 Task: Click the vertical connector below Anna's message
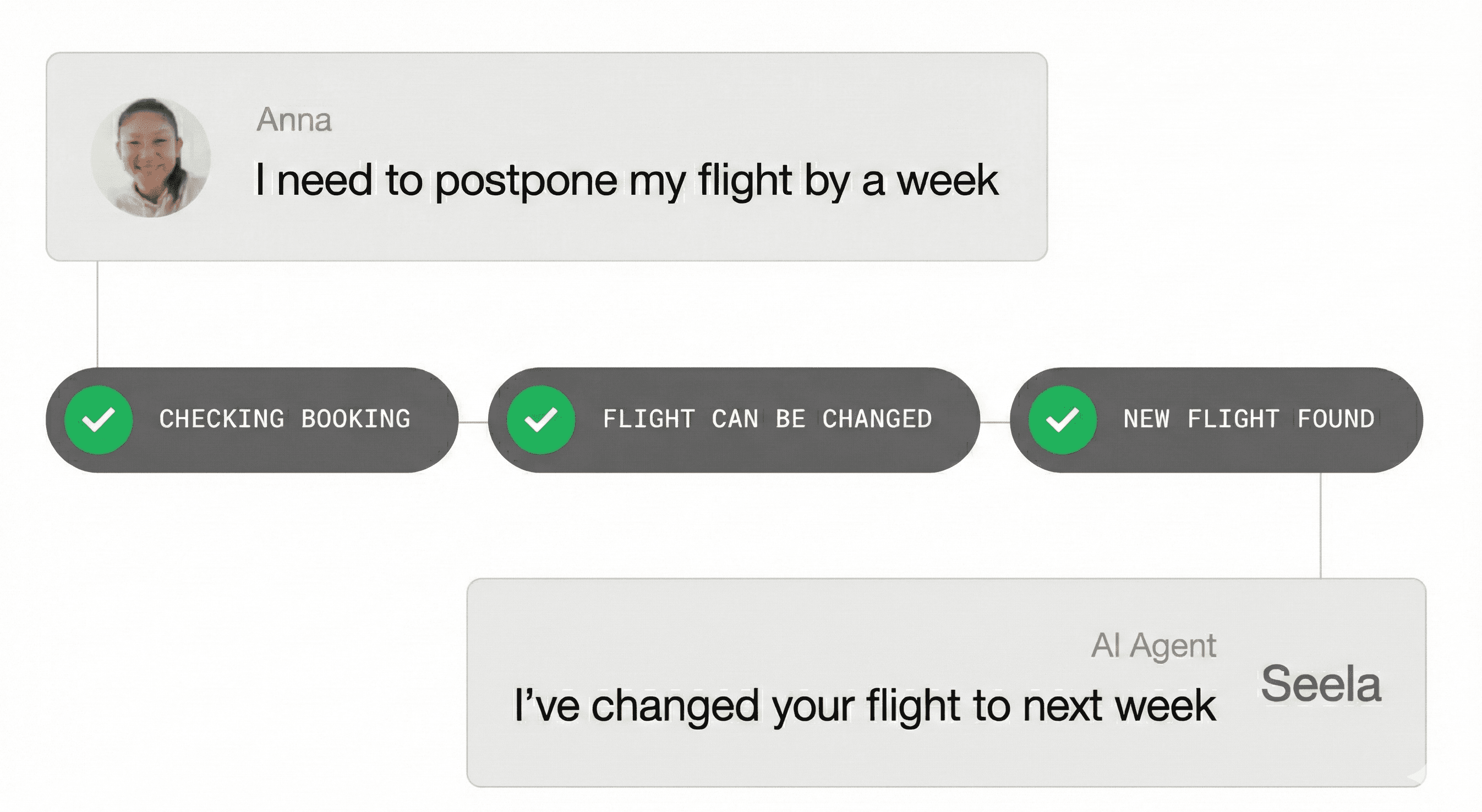(x=98, y=314)
